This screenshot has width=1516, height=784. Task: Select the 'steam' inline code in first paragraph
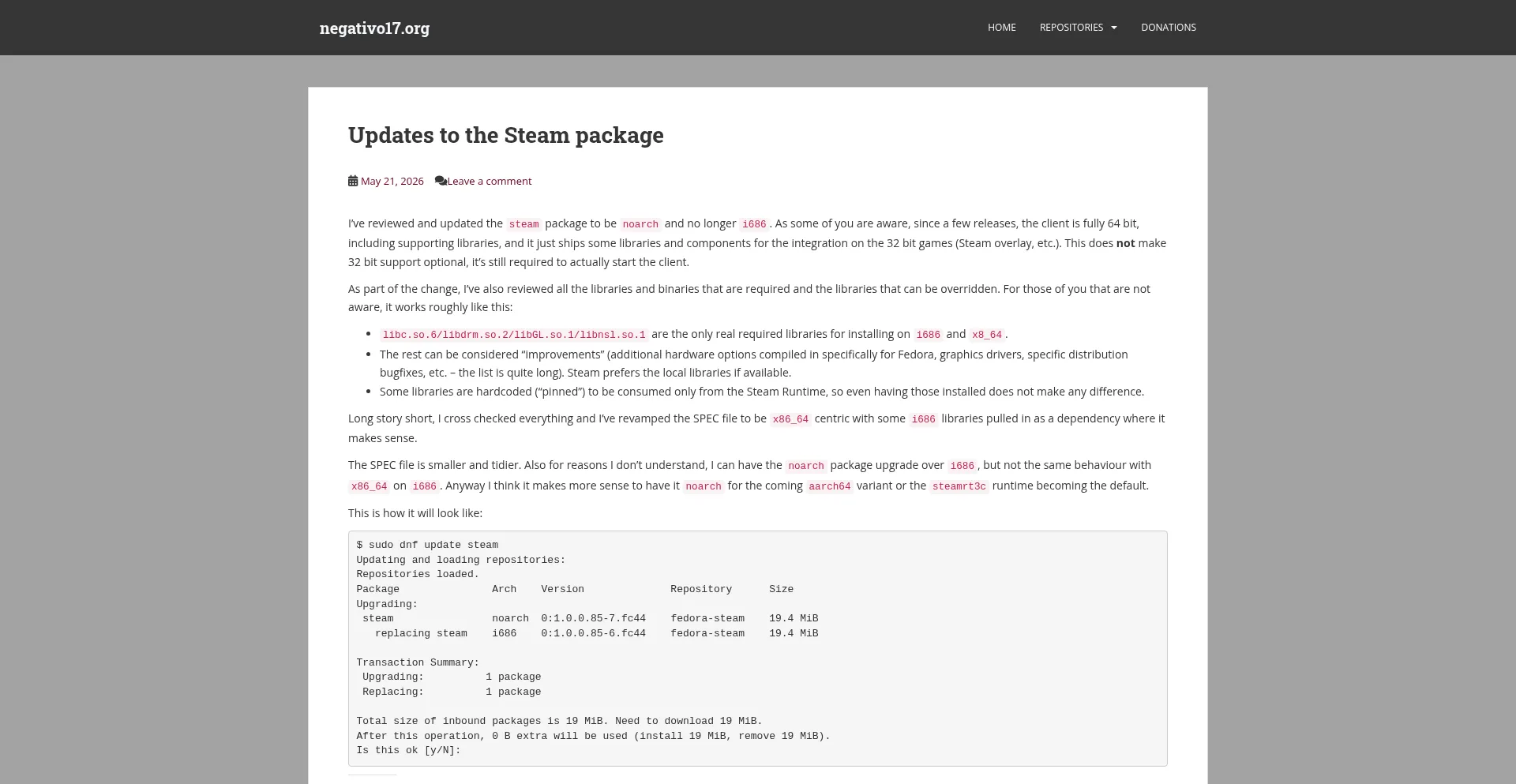[524, 224]
